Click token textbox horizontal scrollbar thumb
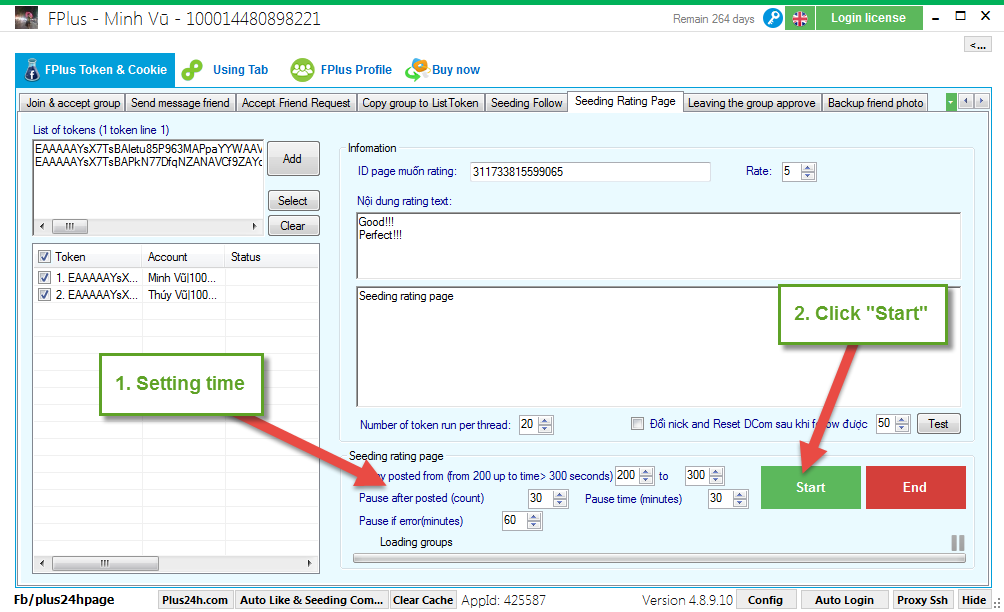Viewport: 1004px width, 612px height. click(70, 227)
